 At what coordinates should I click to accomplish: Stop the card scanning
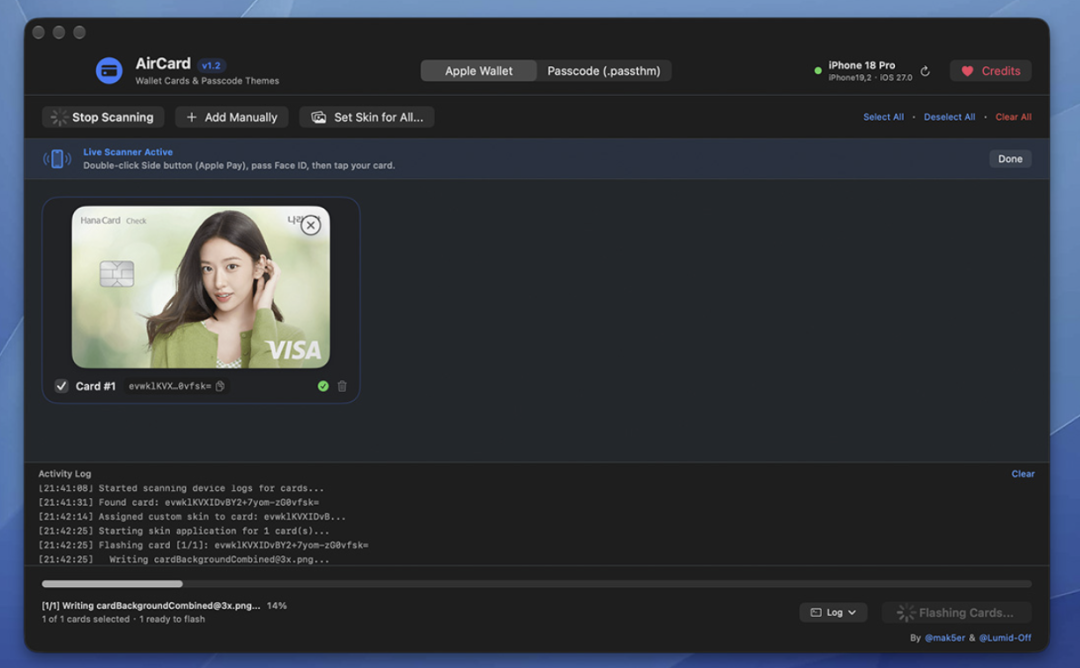coord(103,117)
